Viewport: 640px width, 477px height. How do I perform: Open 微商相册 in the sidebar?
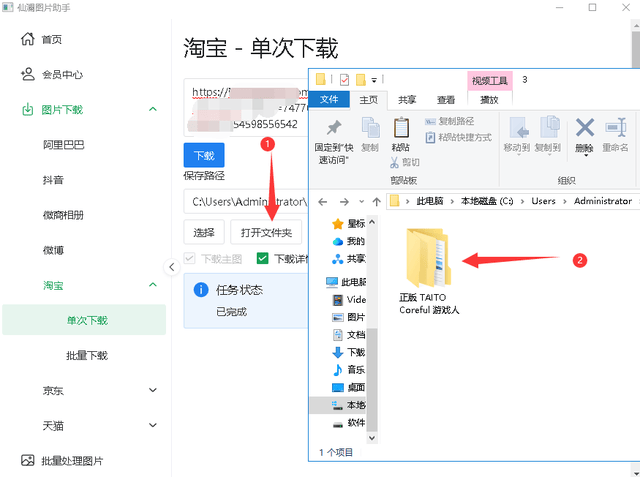(63, 215)
